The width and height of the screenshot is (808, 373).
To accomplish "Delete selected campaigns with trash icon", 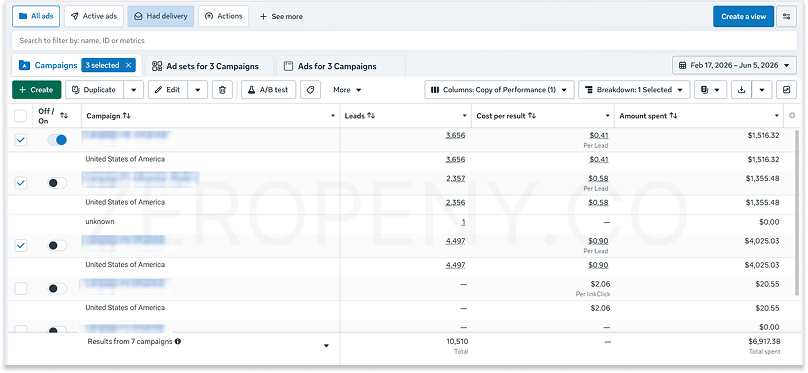I will tap(222, 90).
